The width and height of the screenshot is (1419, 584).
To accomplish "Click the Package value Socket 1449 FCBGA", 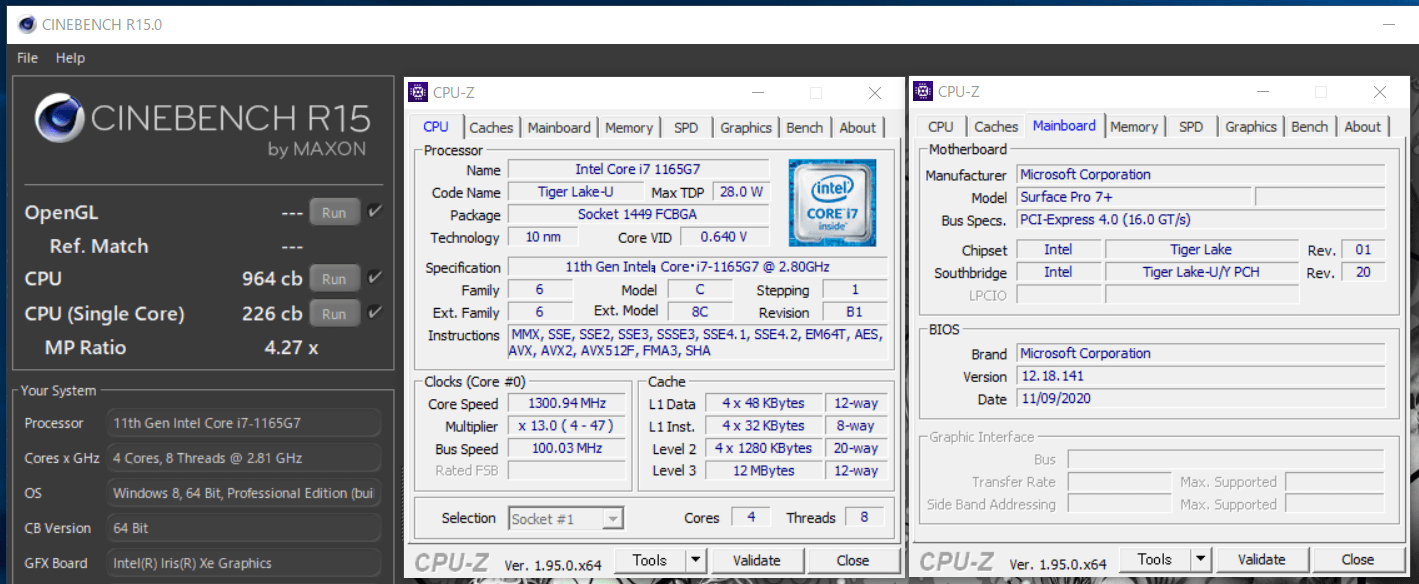I will (x=639, y=215).
